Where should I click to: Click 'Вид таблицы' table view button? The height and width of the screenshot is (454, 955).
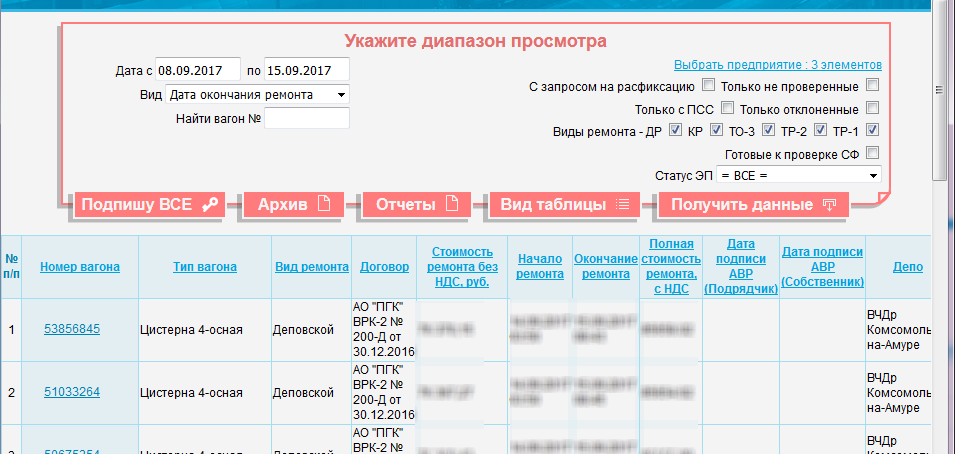click(x=565, y=205)
